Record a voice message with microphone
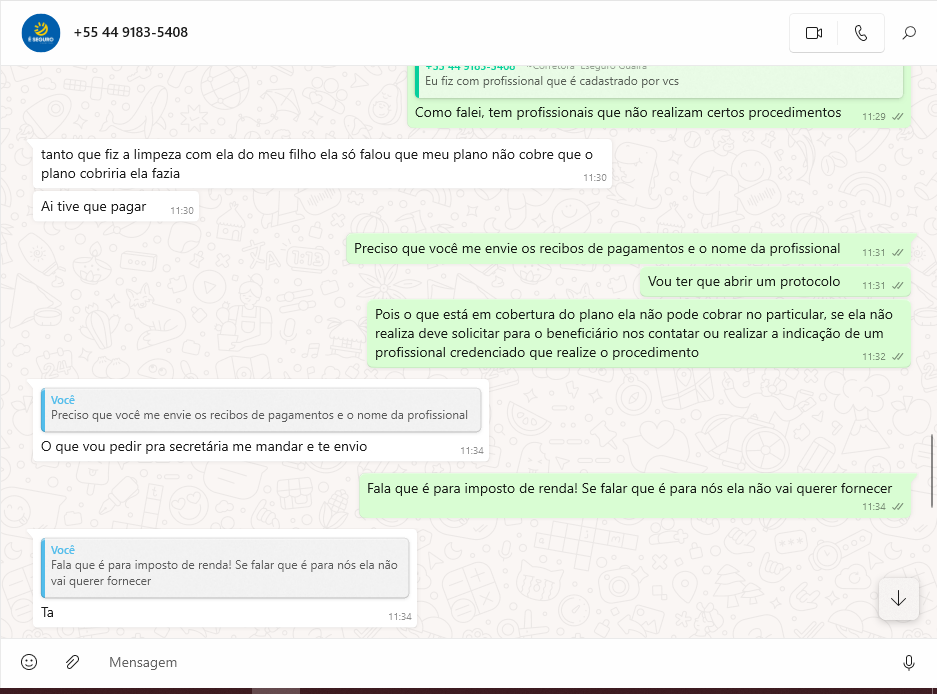Image resolution: width=937 pixels, height=694 pixels. (908, 662)
